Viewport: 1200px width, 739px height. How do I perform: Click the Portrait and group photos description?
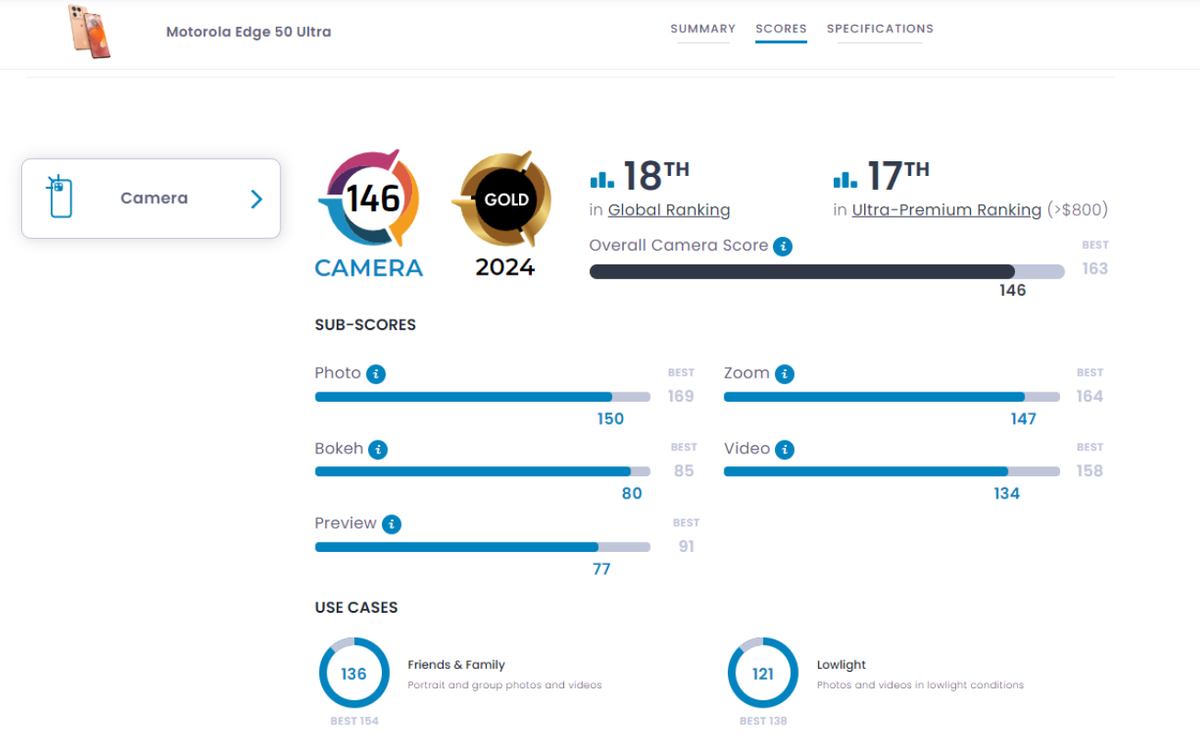click(505, 685)
